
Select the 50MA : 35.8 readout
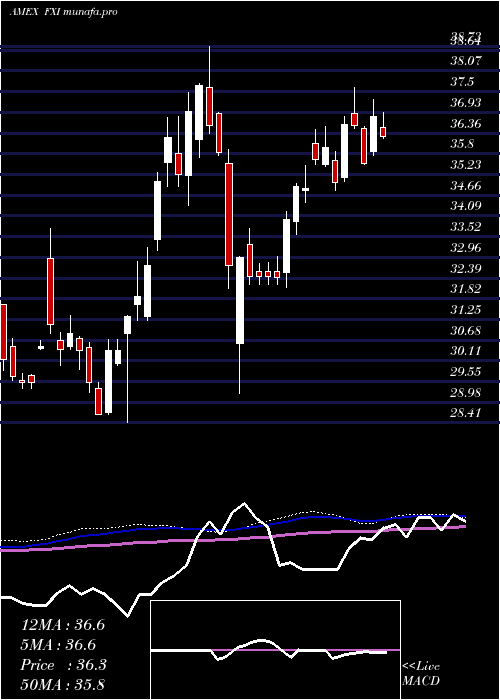[x=63, y=684]
